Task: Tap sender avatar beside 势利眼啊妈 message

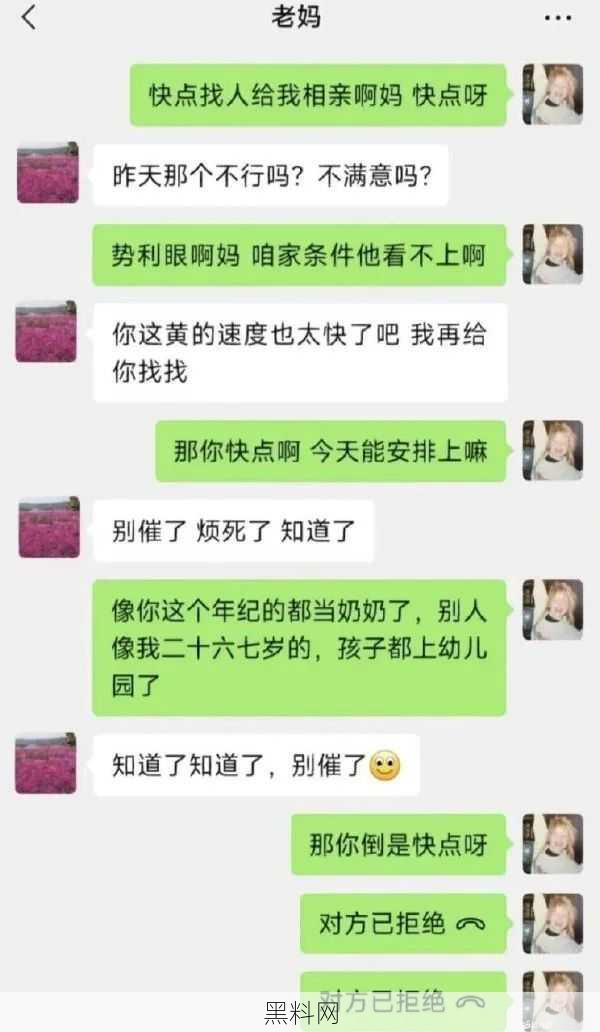Action: (553, 254)
